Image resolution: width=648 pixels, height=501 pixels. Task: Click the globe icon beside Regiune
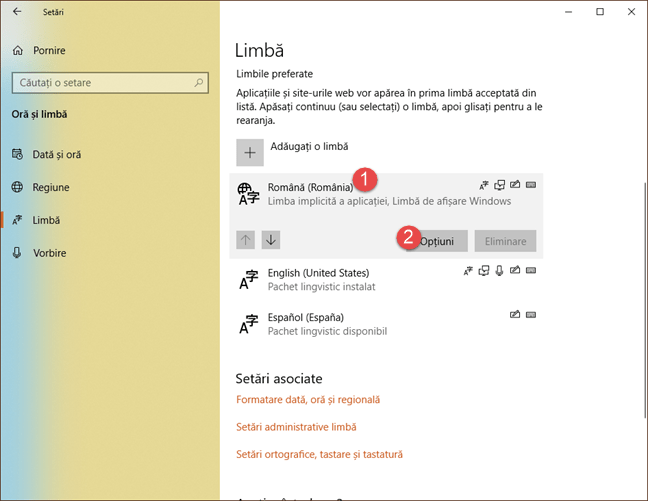[17, 187]
